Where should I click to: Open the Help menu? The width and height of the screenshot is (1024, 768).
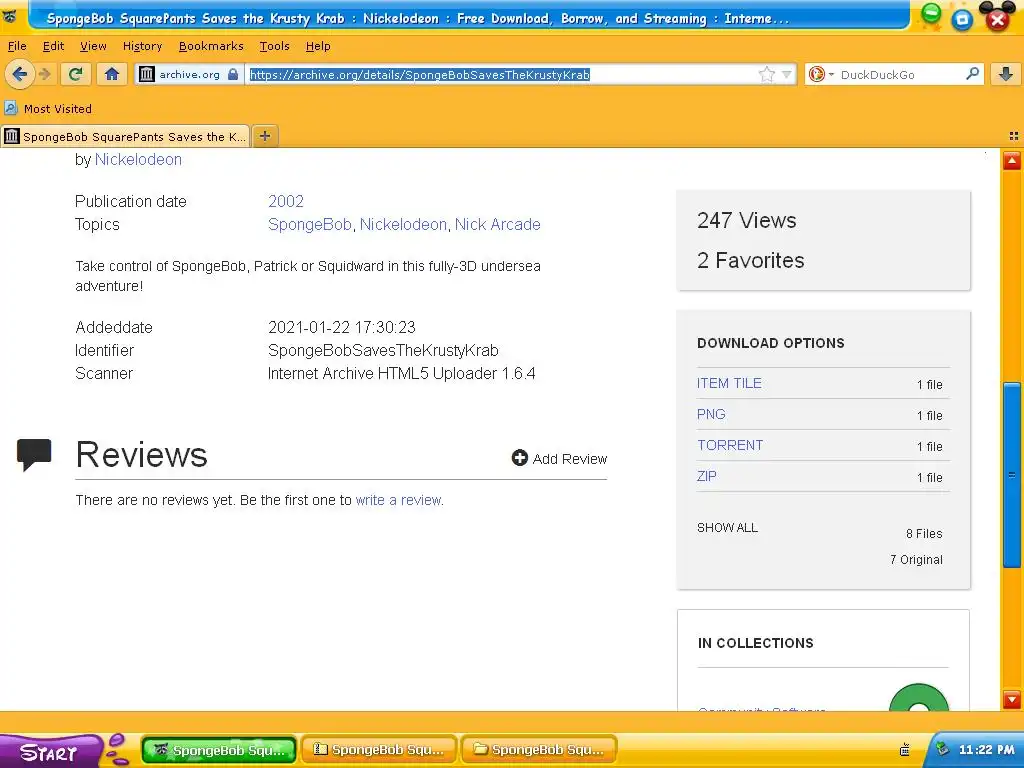point(318,46)
